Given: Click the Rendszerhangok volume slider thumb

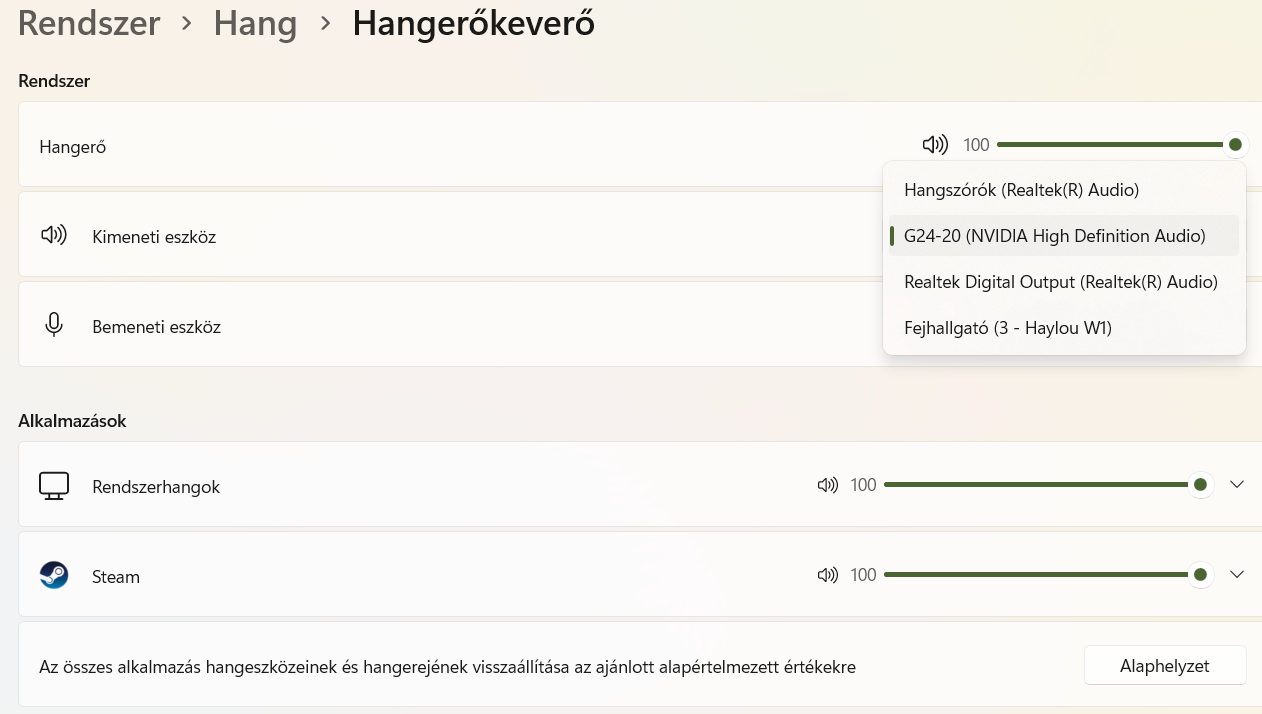Looking at the screenshot, I should tap(1201, 485).
